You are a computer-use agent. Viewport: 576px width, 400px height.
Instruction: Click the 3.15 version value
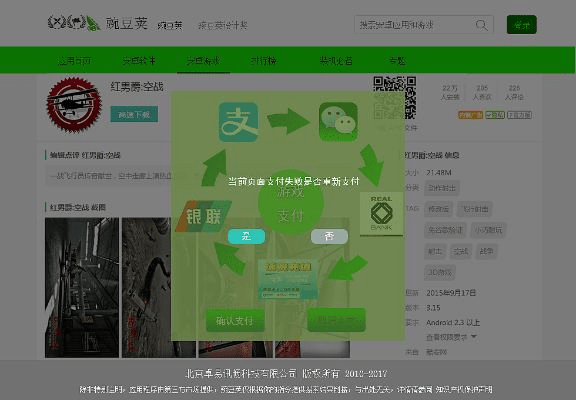click(x=433, y=308)
